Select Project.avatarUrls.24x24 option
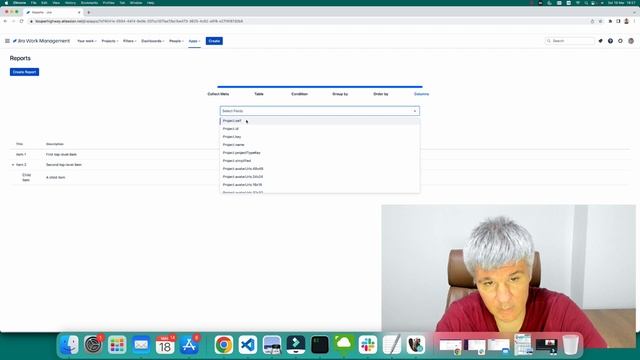 [x=320, y=177]
